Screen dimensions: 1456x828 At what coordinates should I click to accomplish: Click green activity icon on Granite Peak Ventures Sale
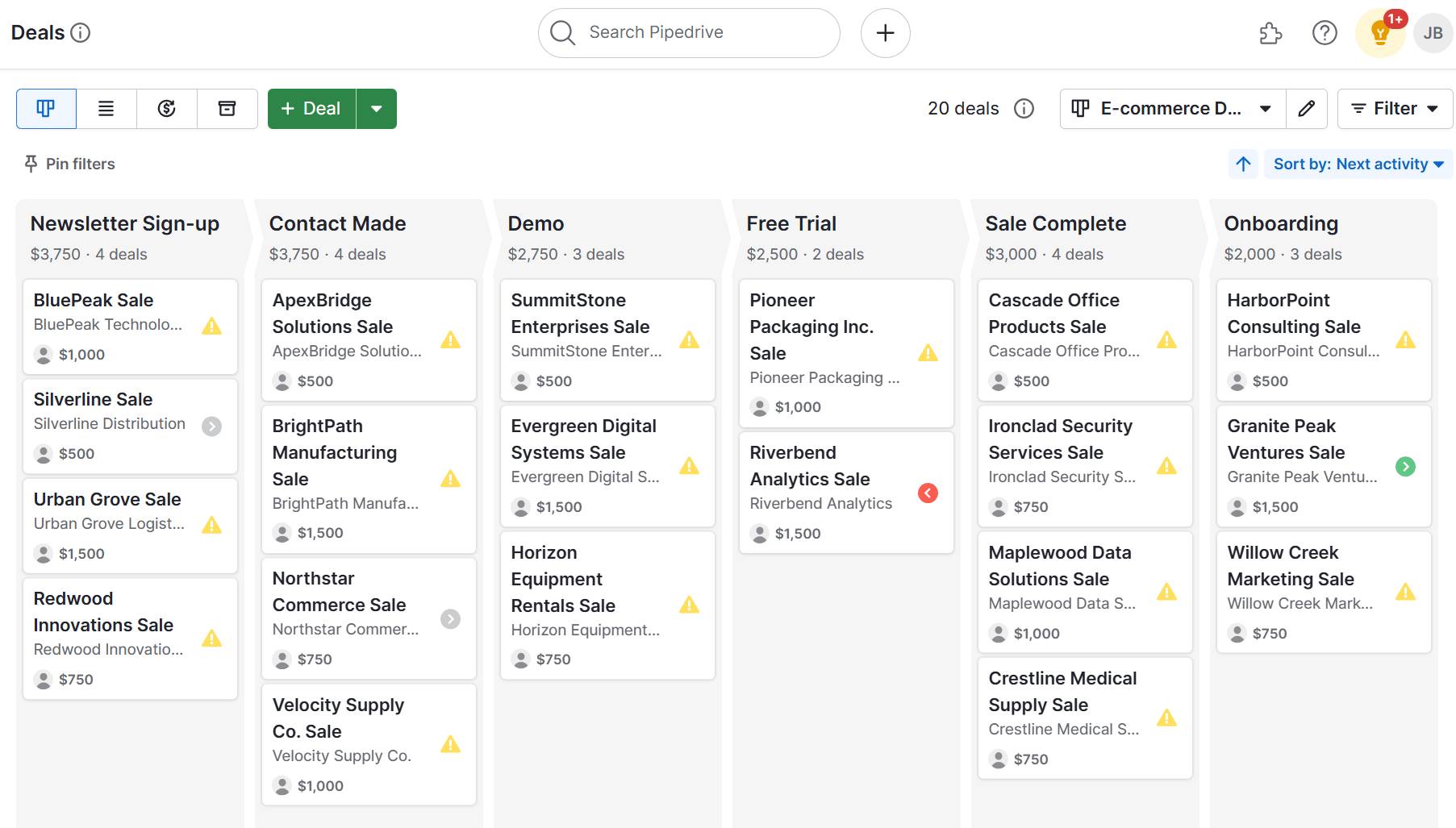(x=1406, y=466)
